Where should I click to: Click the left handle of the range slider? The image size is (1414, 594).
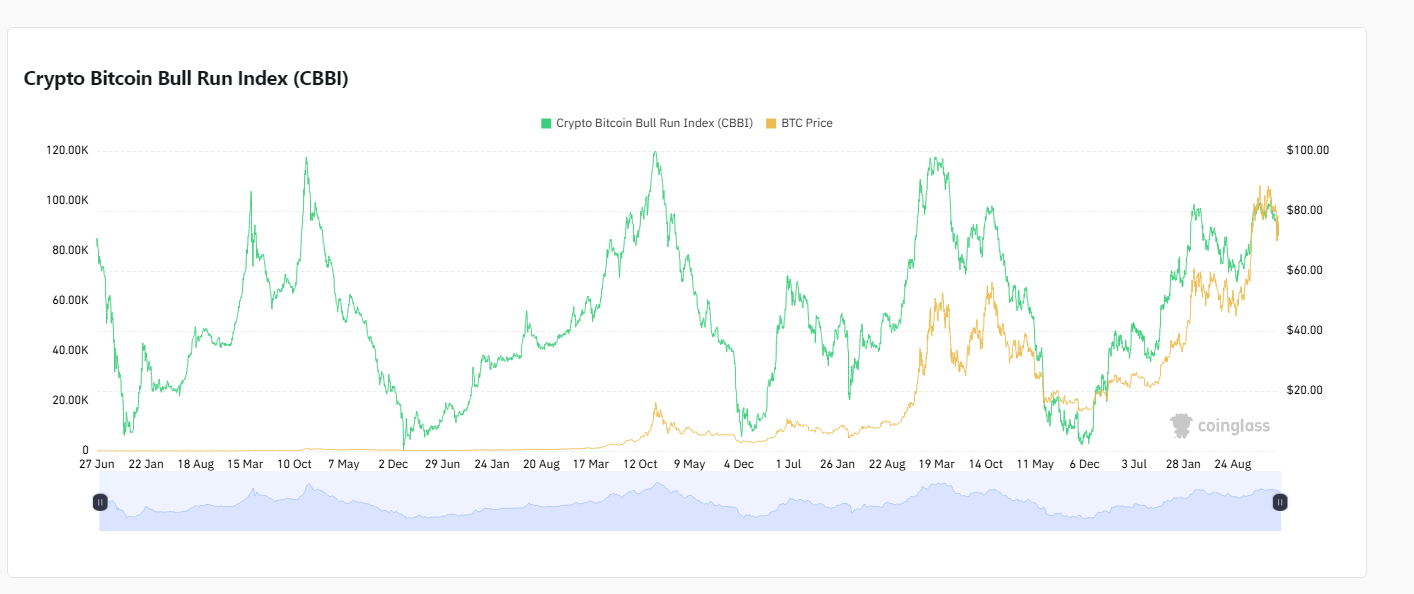click(100, 502)
